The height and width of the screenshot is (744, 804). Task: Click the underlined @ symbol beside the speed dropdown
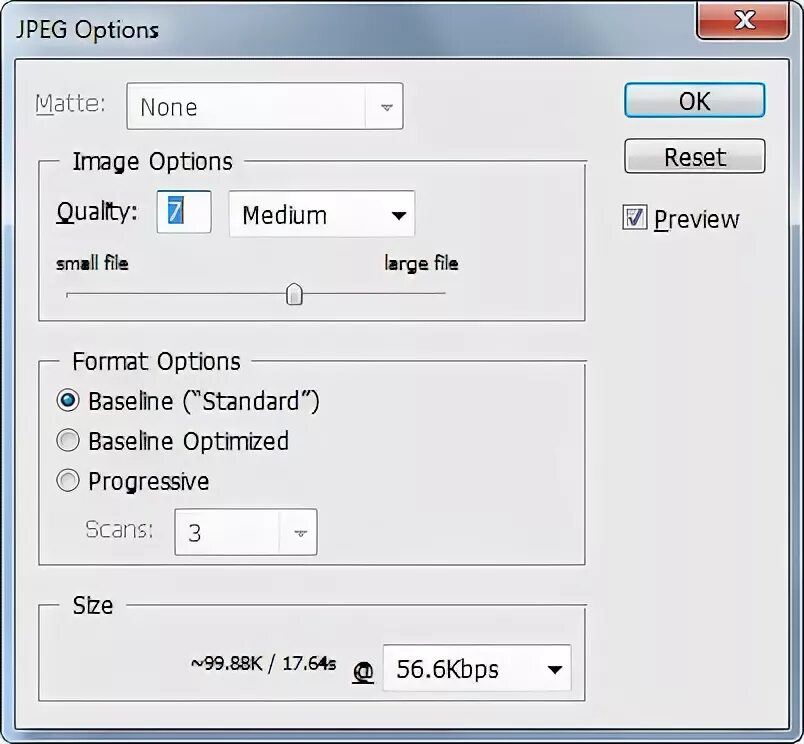363,672
